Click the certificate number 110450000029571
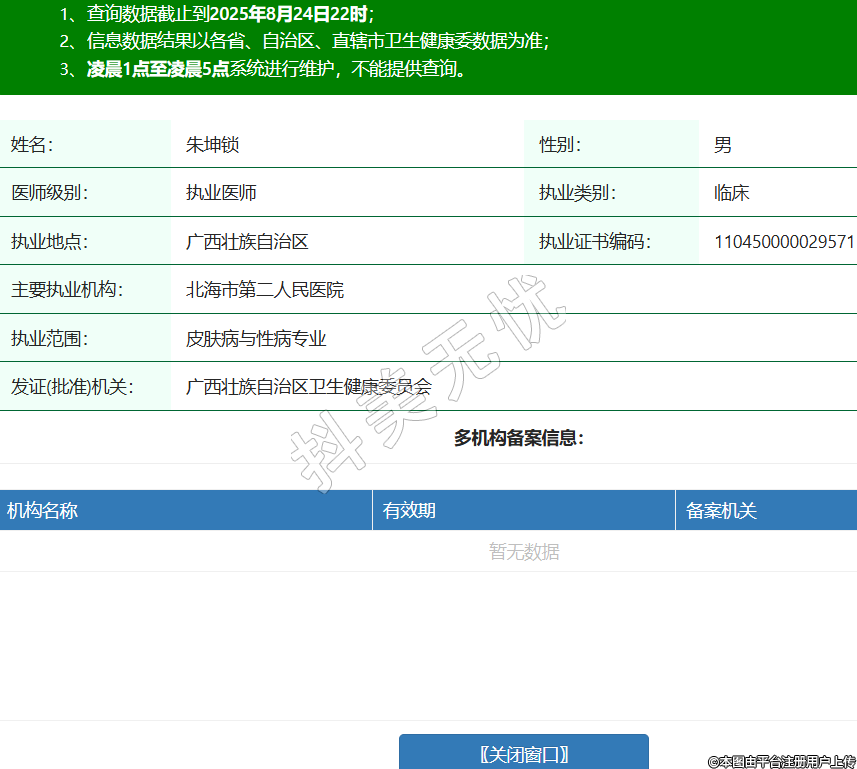 [783, 242]
